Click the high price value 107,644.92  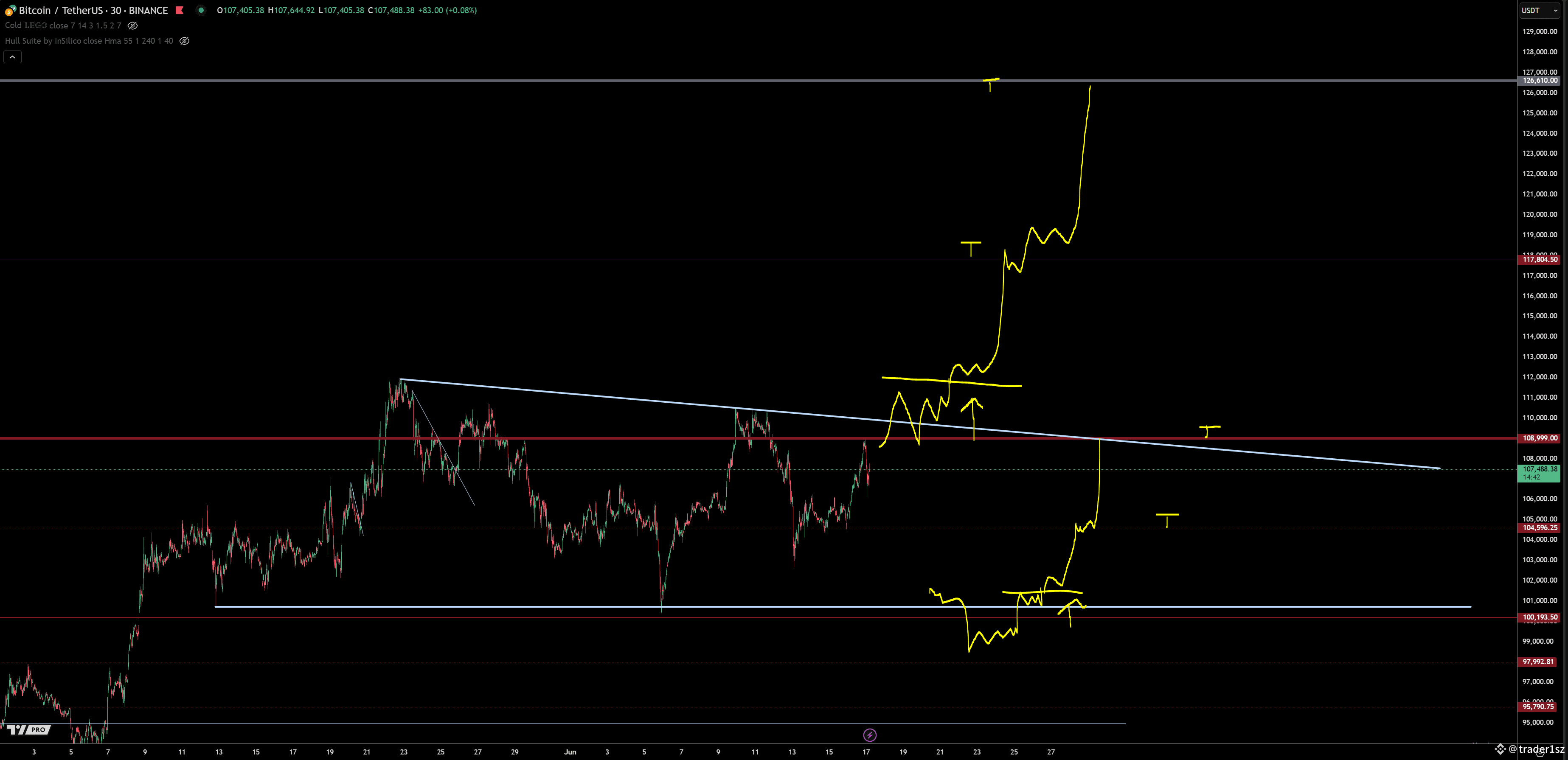click(x=294, y=10)
